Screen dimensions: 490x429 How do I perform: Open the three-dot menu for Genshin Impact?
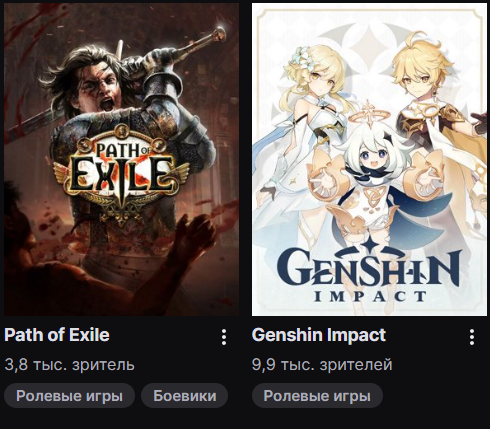coord(472,337)
